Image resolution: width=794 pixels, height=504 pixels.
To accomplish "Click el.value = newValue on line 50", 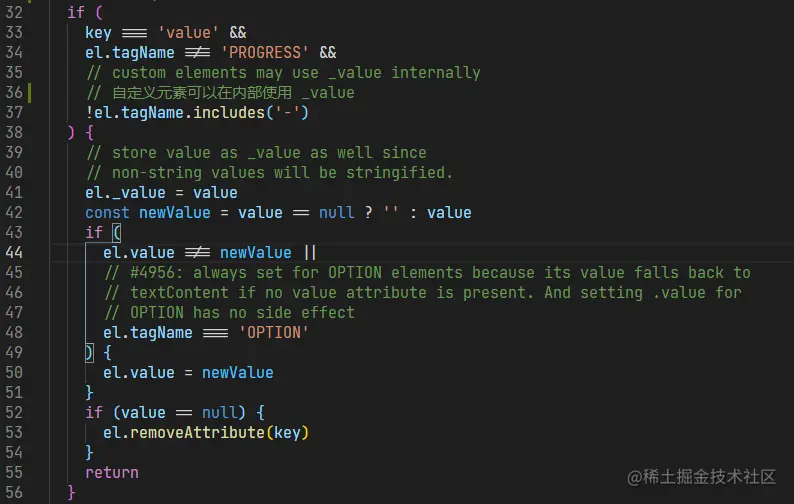I will pyautogui.click(x=188, y=373).
